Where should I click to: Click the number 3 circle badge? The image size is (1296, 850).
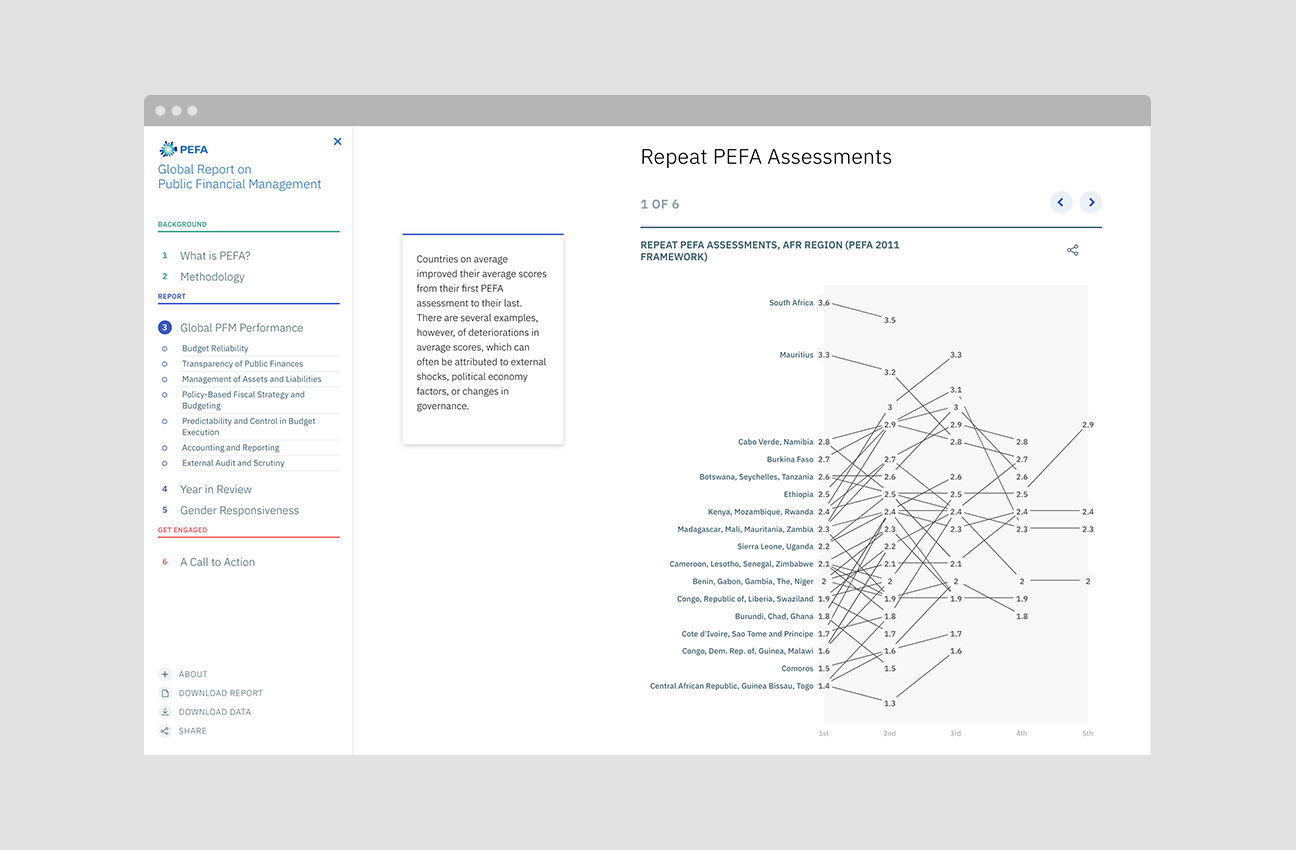(165, 328)
